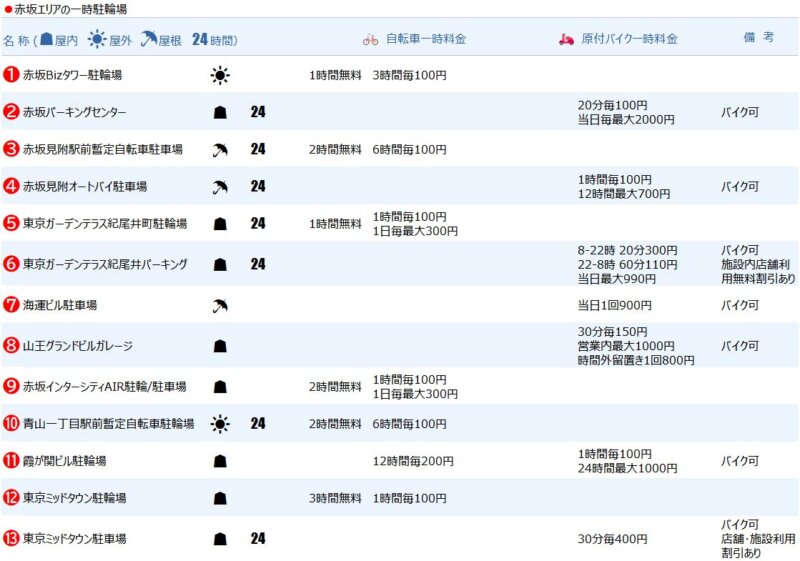Select the name 東京ガーデンテラス紀尾井町駐輪場

pyautogui.click(x=105, y=224)
